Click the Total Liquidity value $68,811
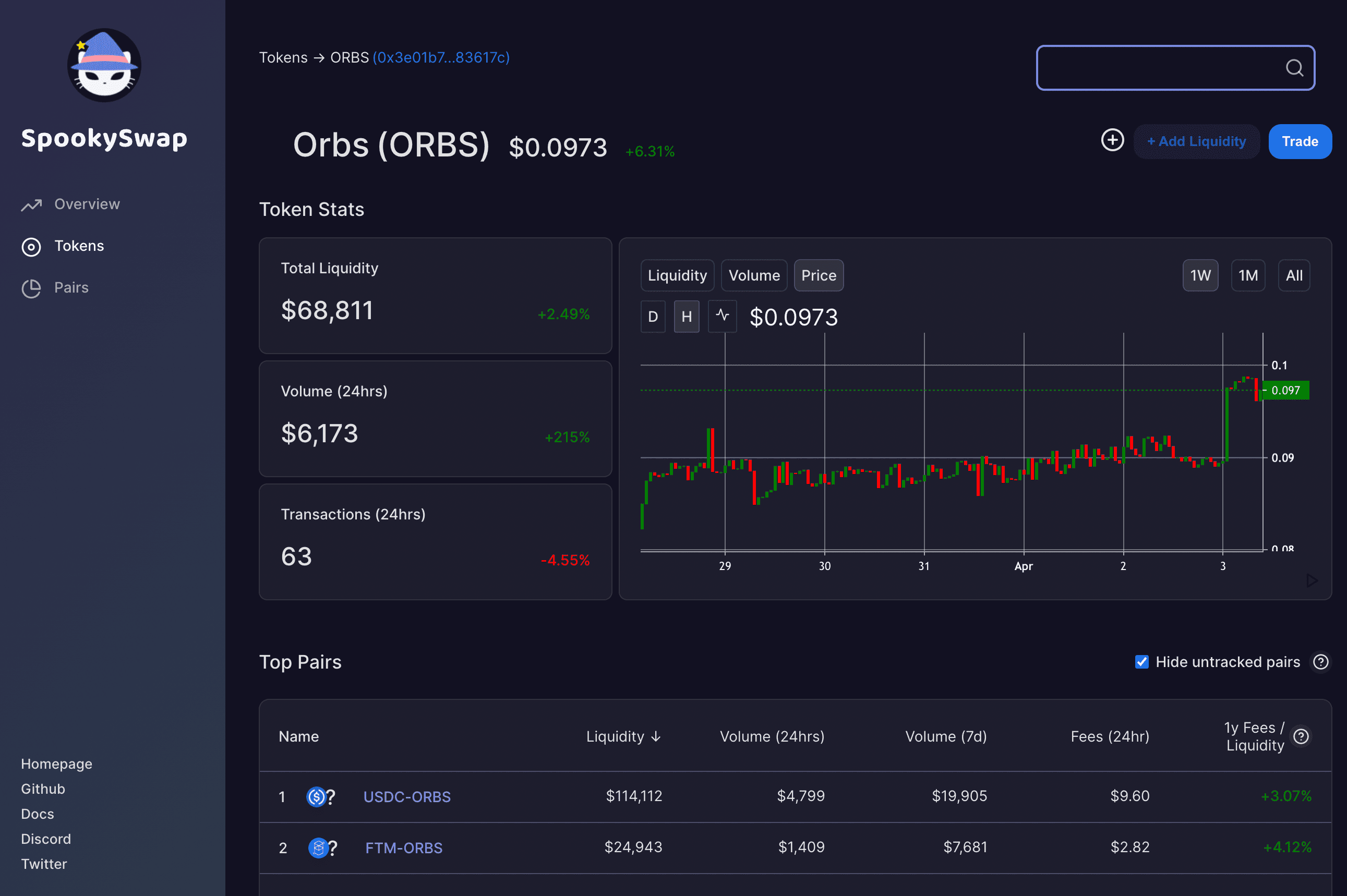Viewport: 1347px width, 896px height. tap(327, 311)
